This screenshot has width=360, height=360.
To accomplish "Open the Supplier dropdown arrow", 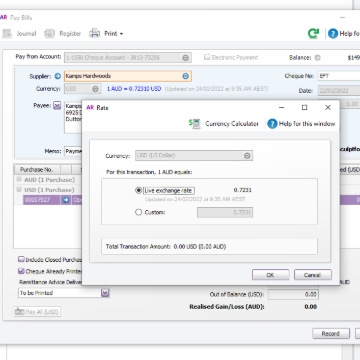I will pos(186,76).
